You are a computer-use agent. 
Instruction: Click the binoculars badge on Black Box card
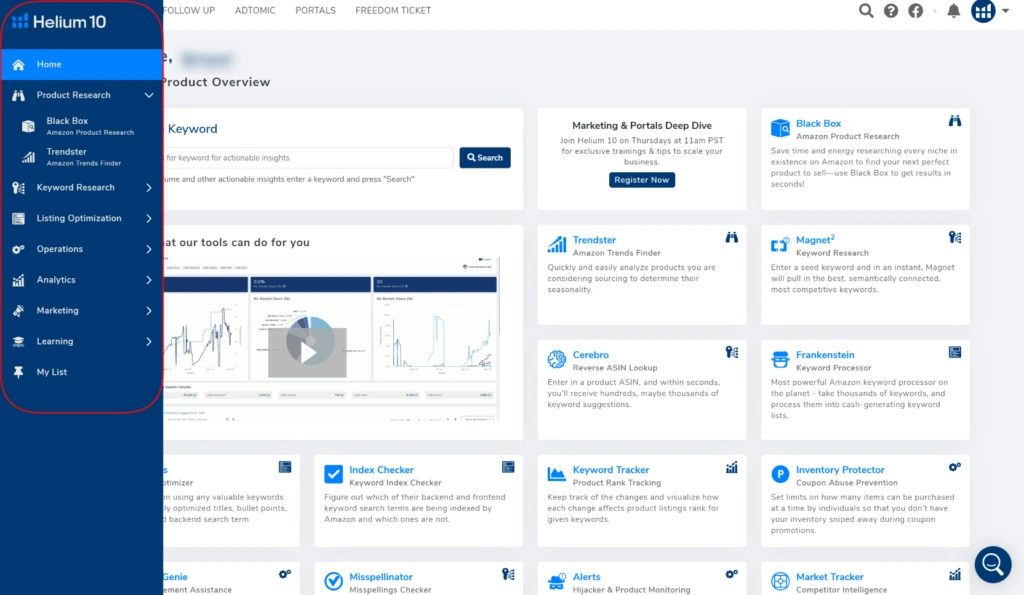pos(955,121)
